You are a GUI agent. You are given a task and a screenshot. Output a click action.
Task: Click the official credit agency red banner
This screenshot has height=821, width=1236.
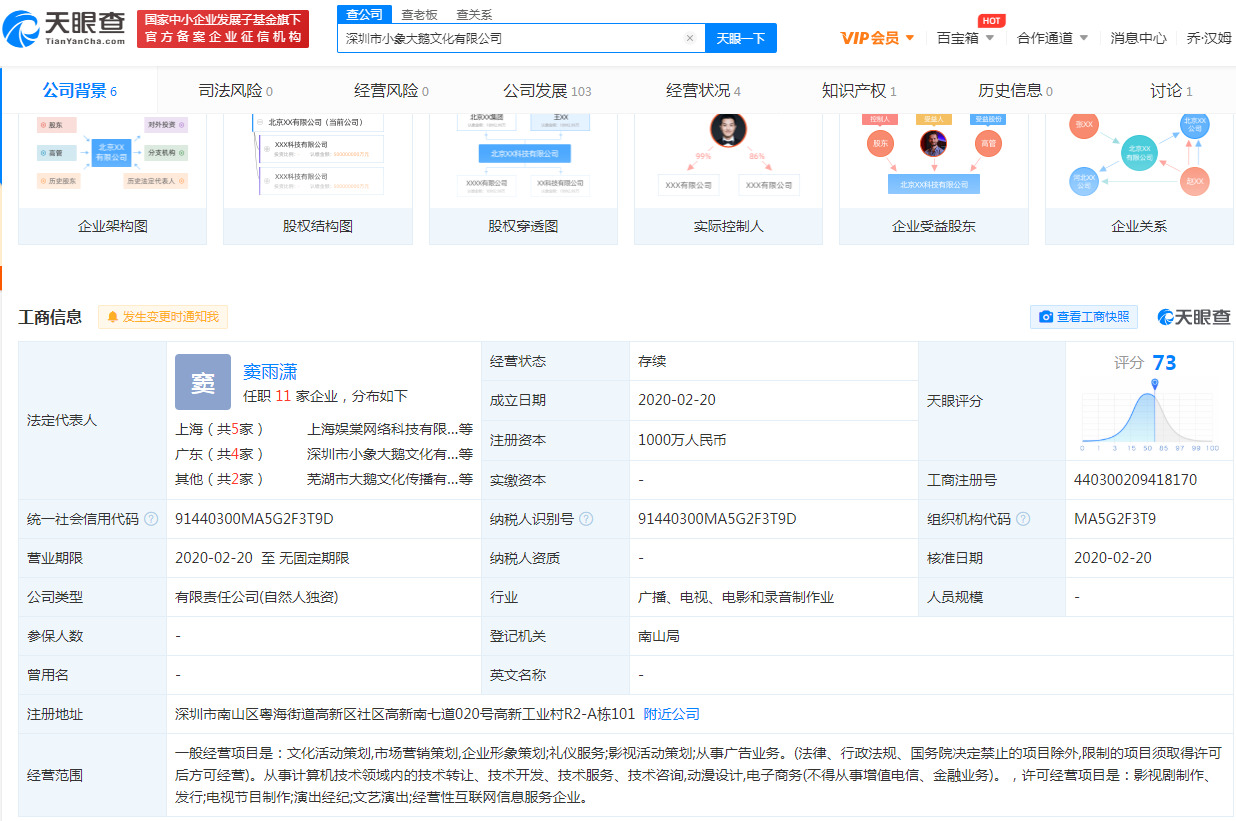[x=223, y=29]
